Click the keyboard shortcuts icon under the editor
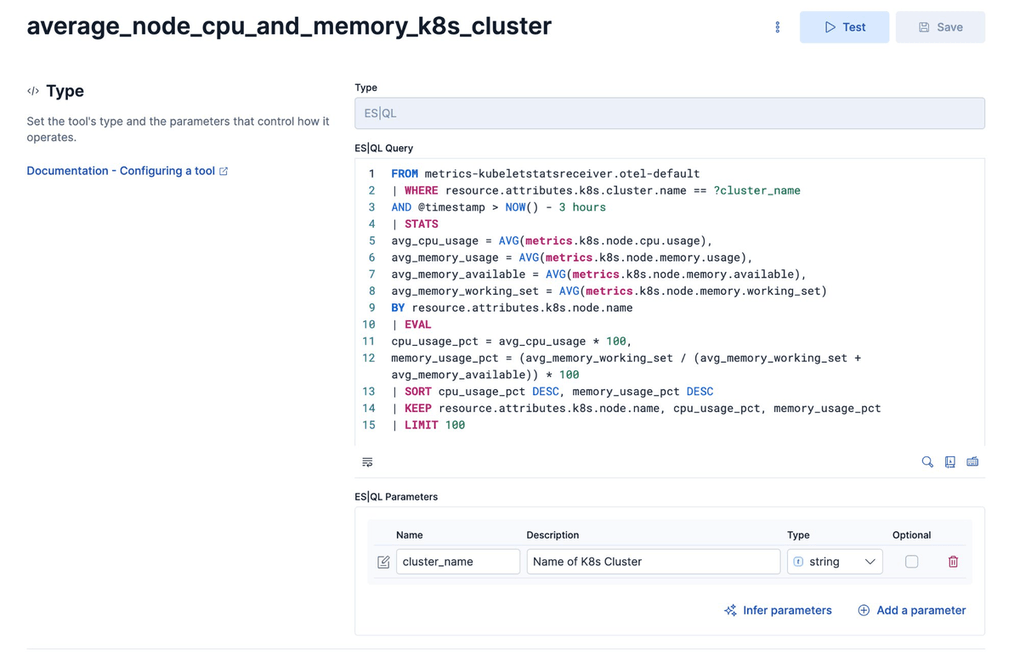This screenshot has width=1020, height=656. click(x=971, y=461)
